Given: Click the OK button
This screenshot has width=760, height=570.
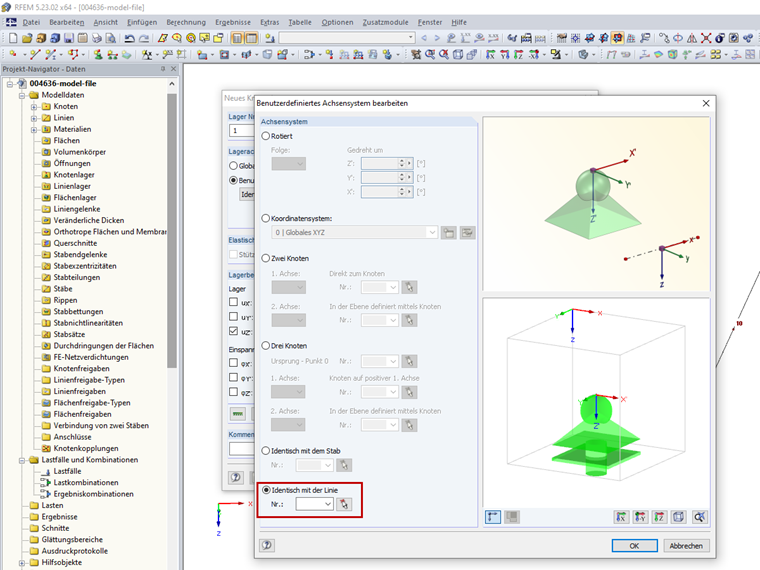Looking at the screenshot, I should 634,545.
